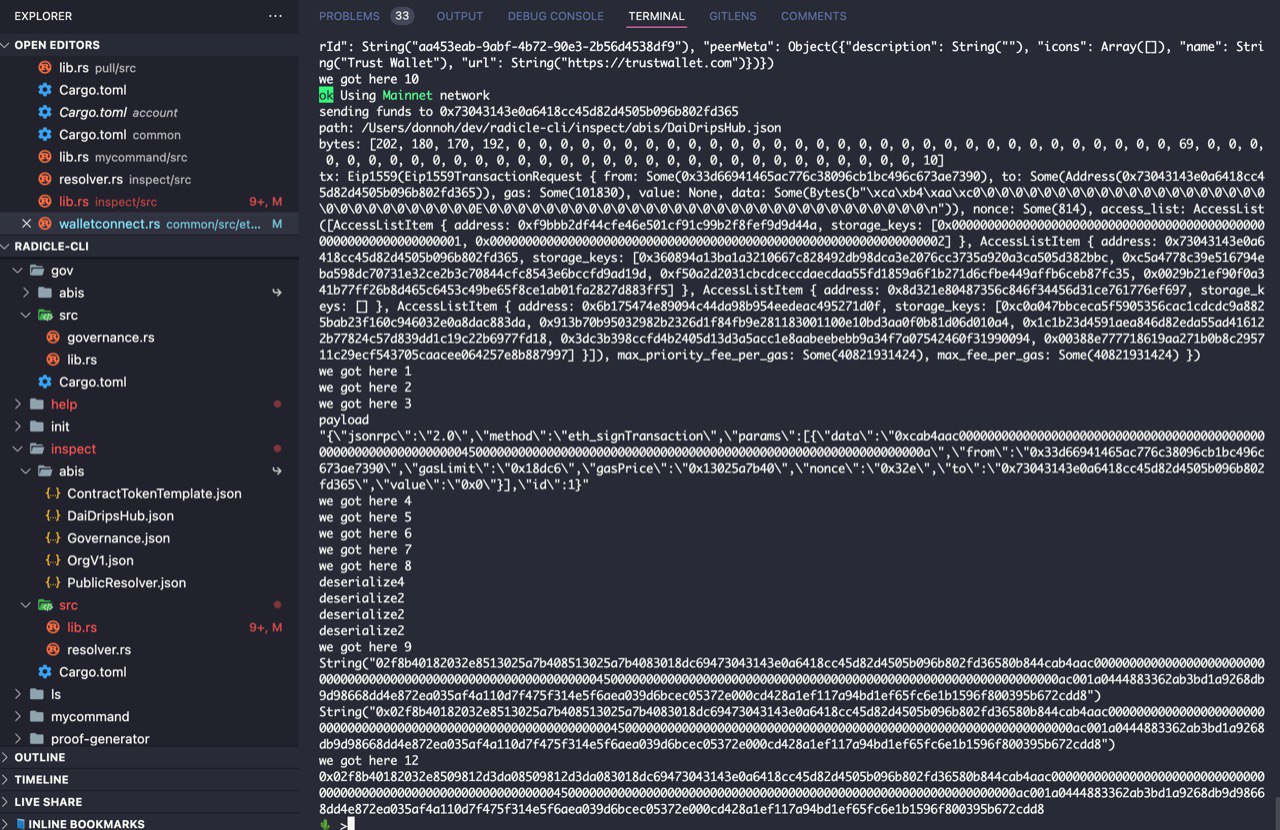Expand the mycommand folder
Viewport: 1280px width, 830px height.
point(17,716)
